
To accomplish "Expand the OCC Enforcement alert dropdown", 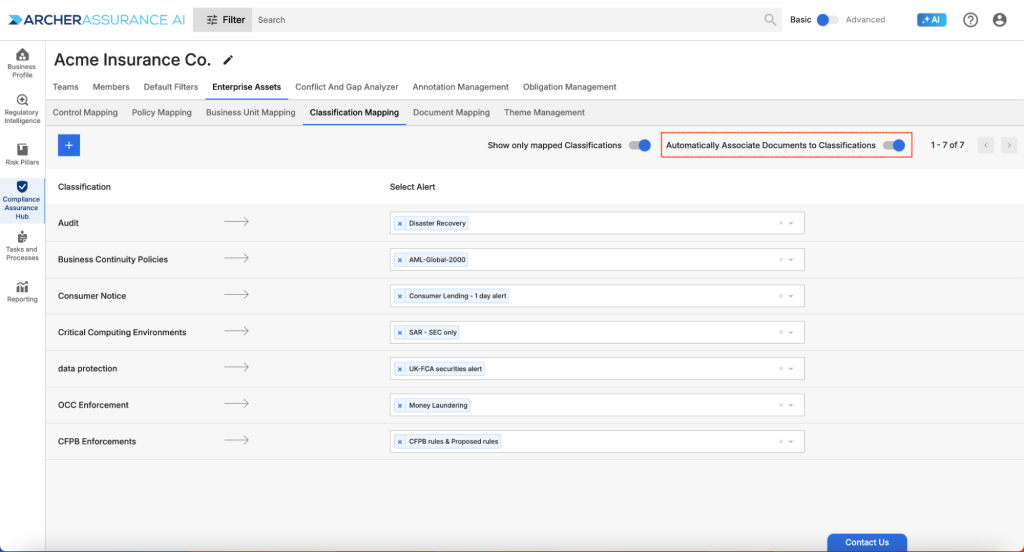I will [x=791, y=406].
